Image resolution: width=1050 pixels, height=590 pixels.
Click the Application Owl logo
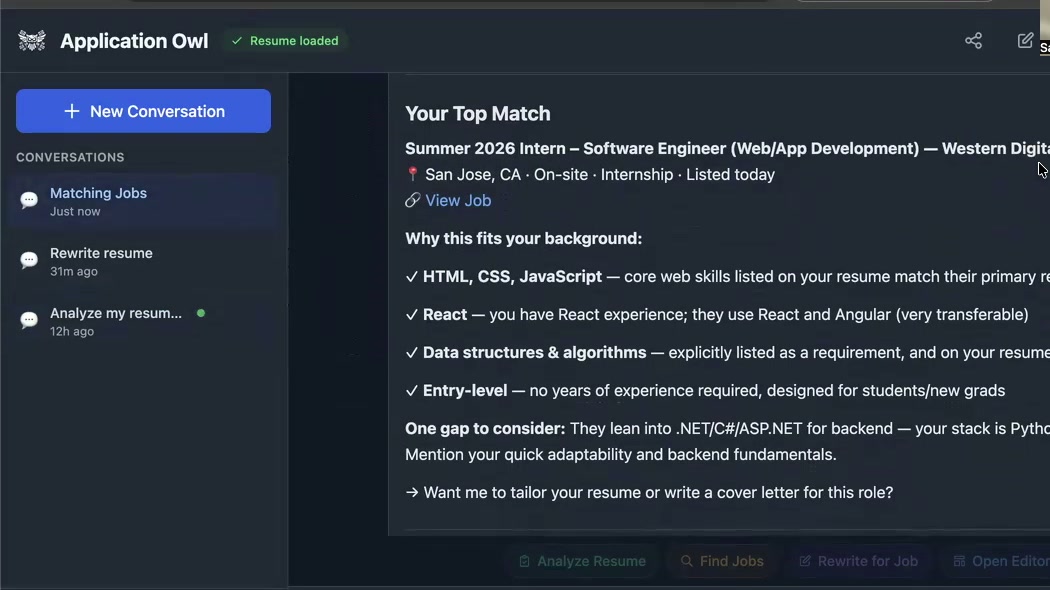point(32,40)
